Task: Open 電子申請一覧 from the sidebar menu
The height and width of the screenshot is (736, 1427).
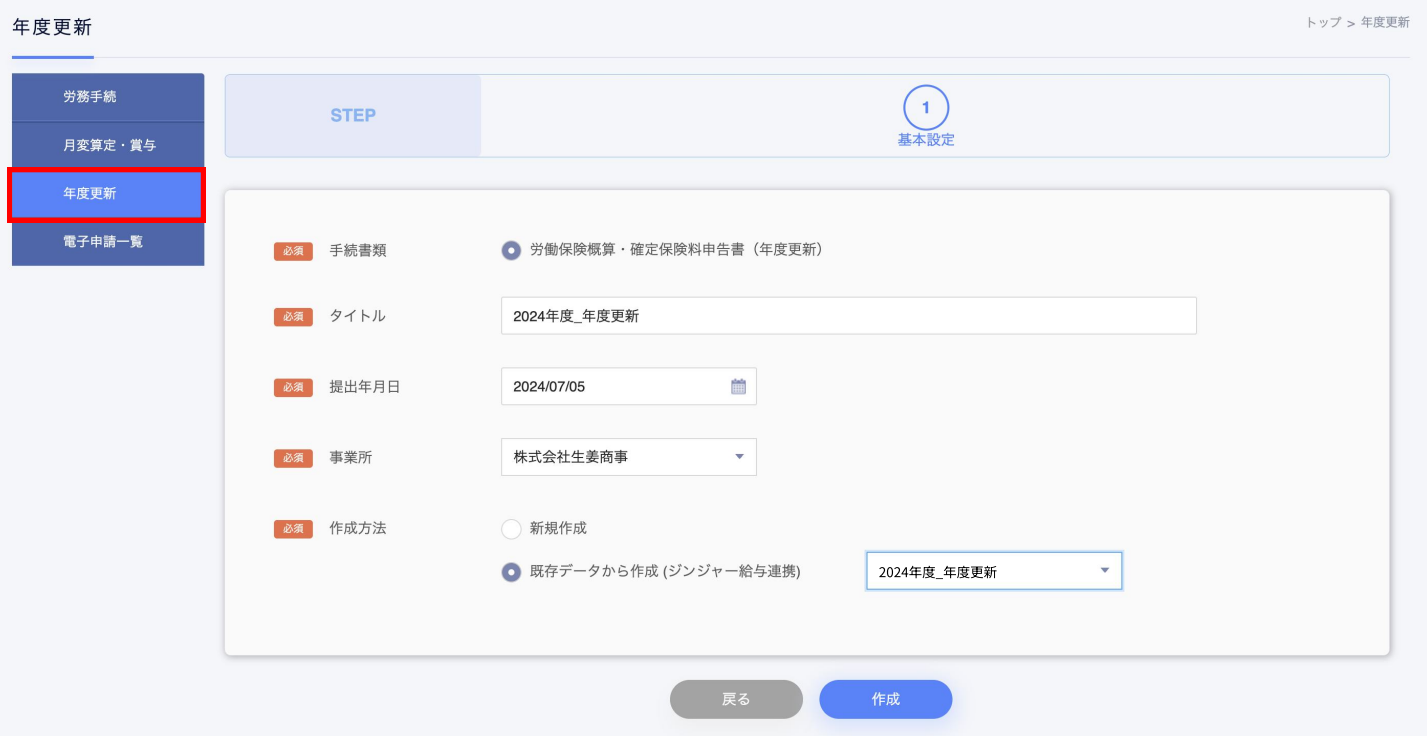Action: [x=108, y=241]
